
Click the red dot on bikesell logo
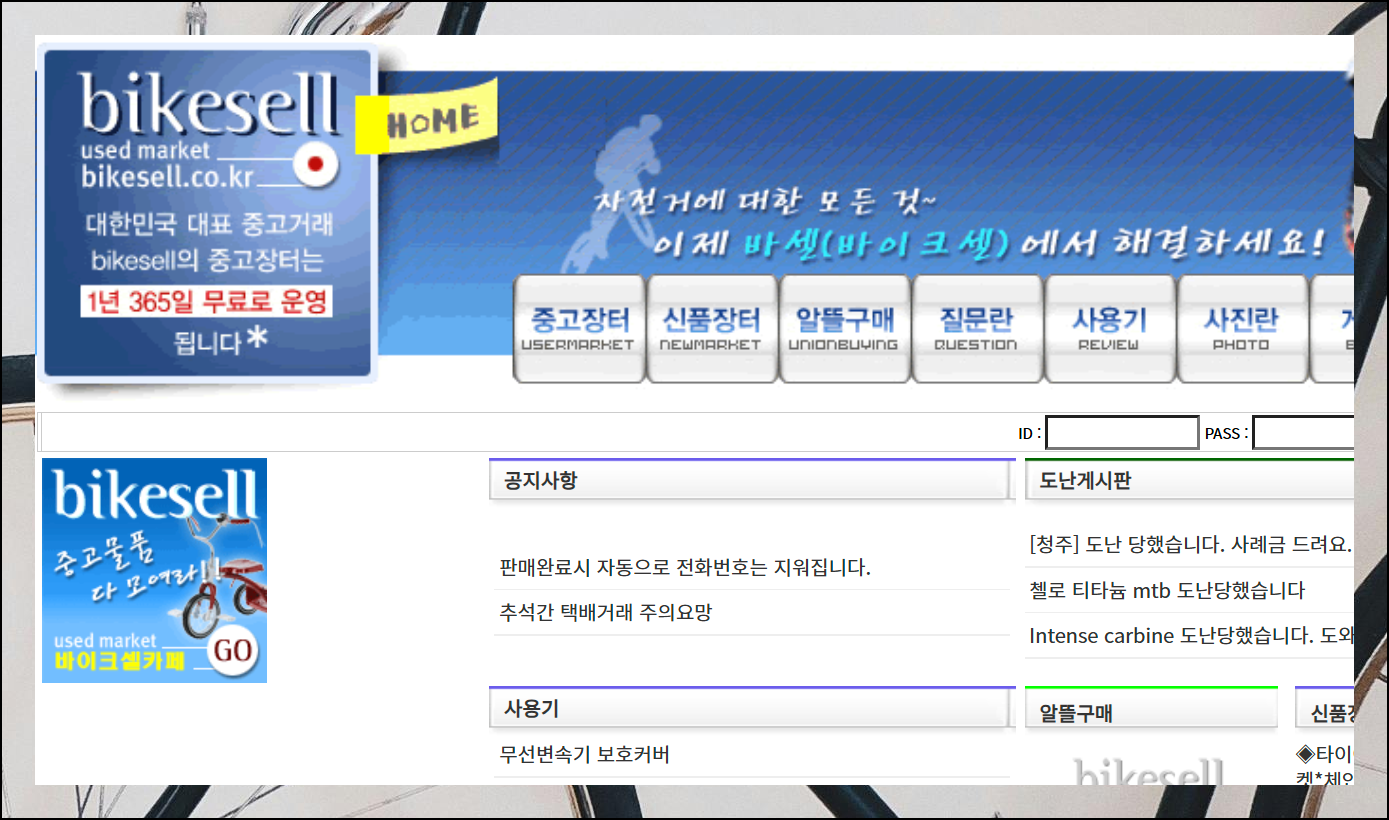(316, 163)
